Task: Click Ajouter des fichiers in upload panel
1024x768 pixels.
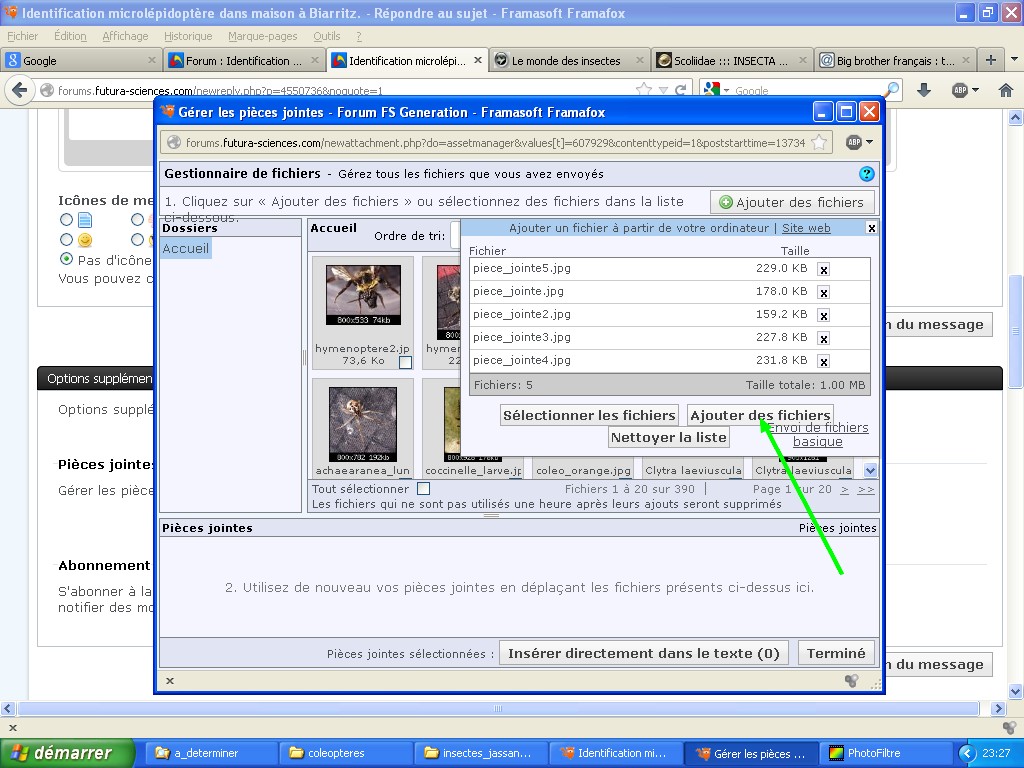Action: click(760, 415)
